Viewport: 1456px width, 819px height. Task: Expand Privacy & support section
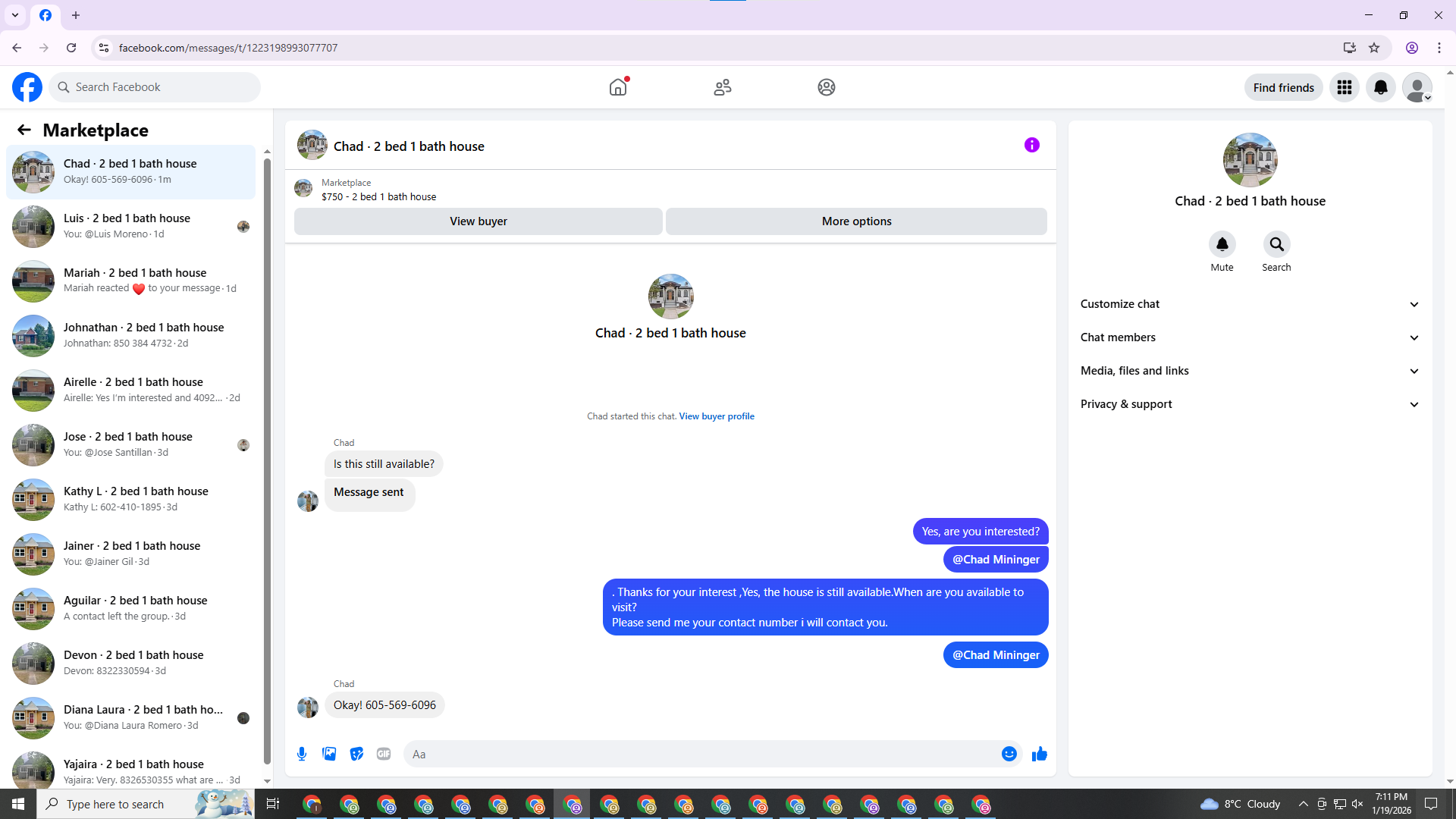click(1250, 404)
